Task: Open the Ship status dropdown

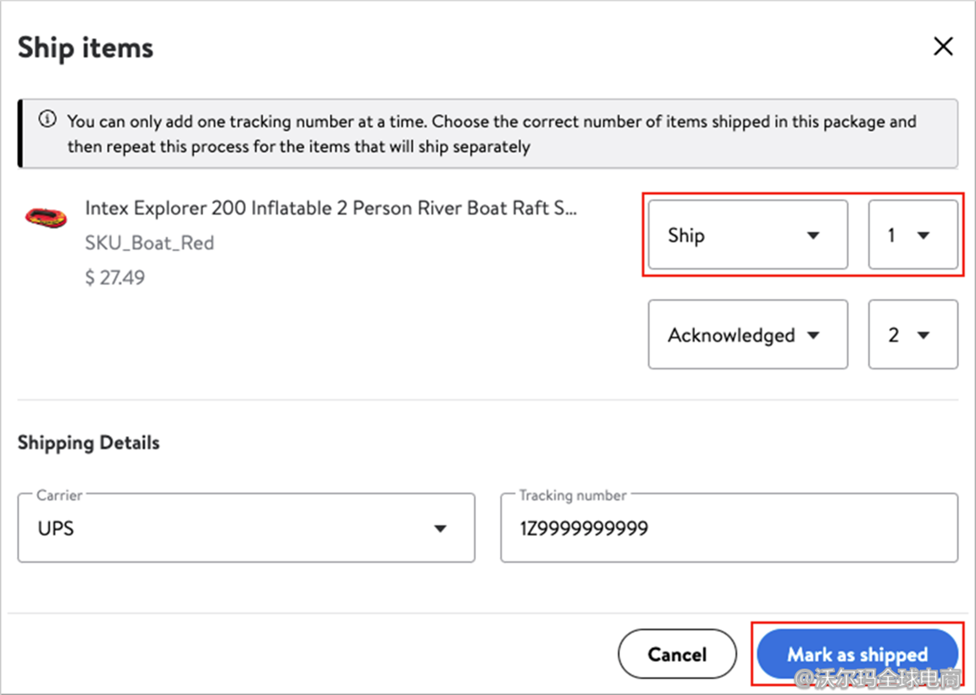Action: [x=747, y=236]
